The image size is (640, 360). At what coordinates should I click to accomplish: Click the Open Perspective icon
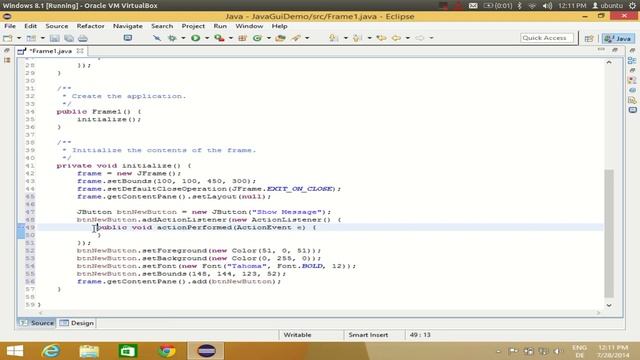point(589,38)
